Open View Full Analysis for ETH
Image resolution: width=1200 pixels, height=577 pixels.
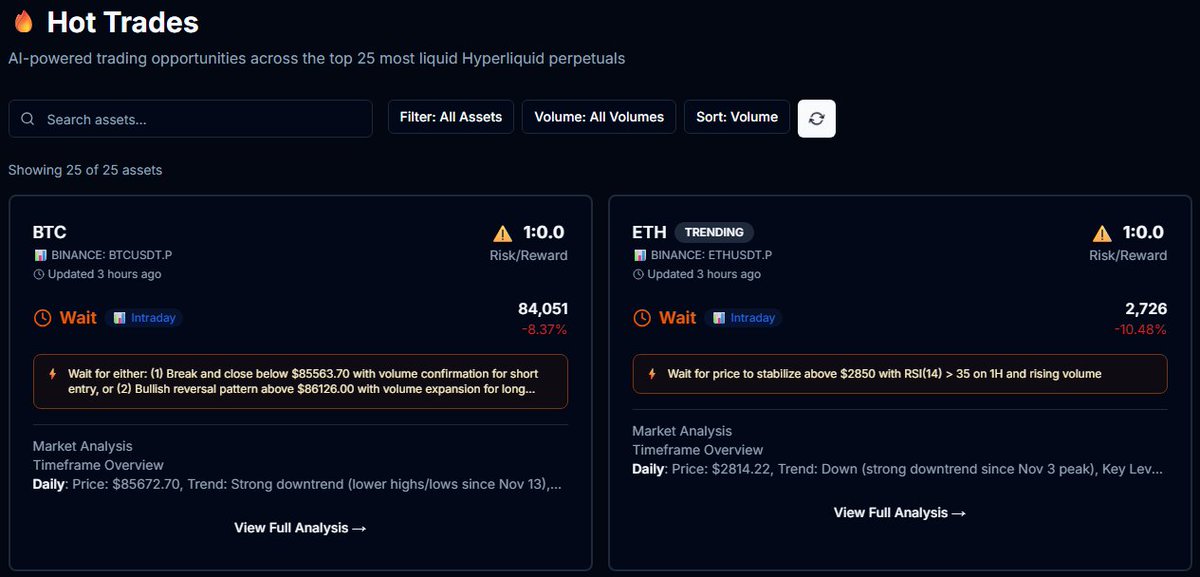[x=900, y=512]
